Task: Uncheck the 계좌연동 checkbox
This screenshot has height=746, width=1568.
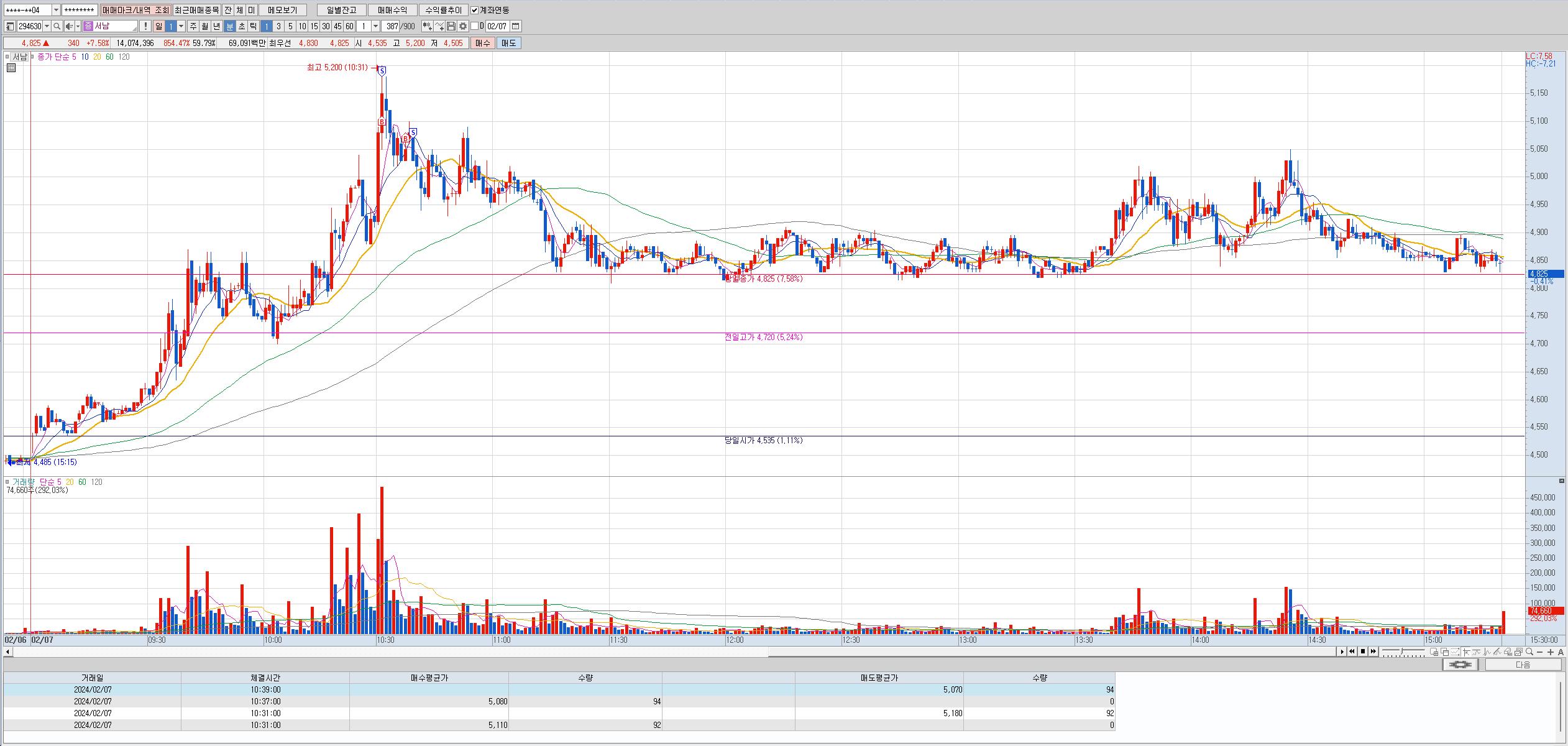Action: [x=475, y=10]
